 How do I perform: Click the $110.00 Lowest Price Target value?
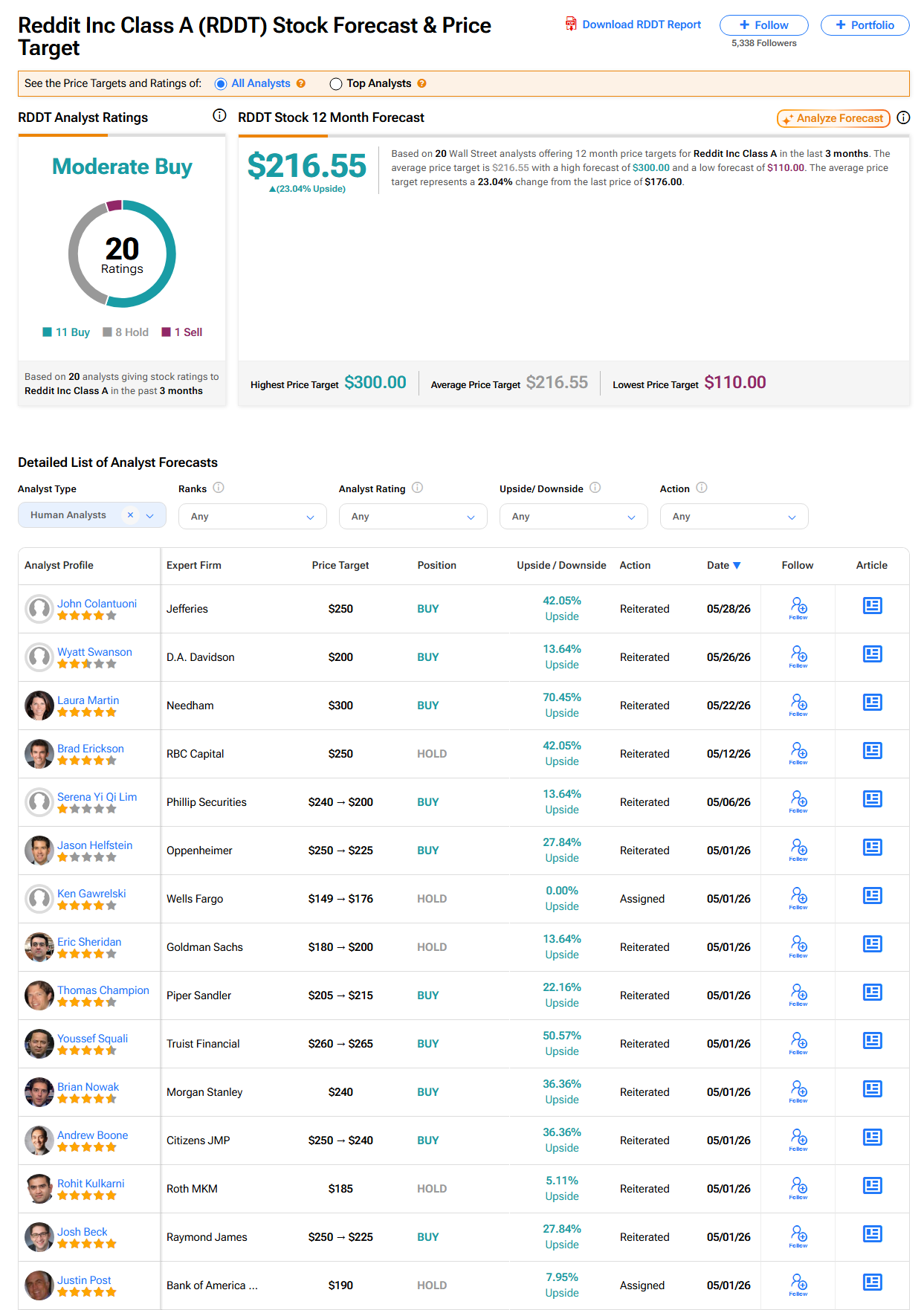735,382
